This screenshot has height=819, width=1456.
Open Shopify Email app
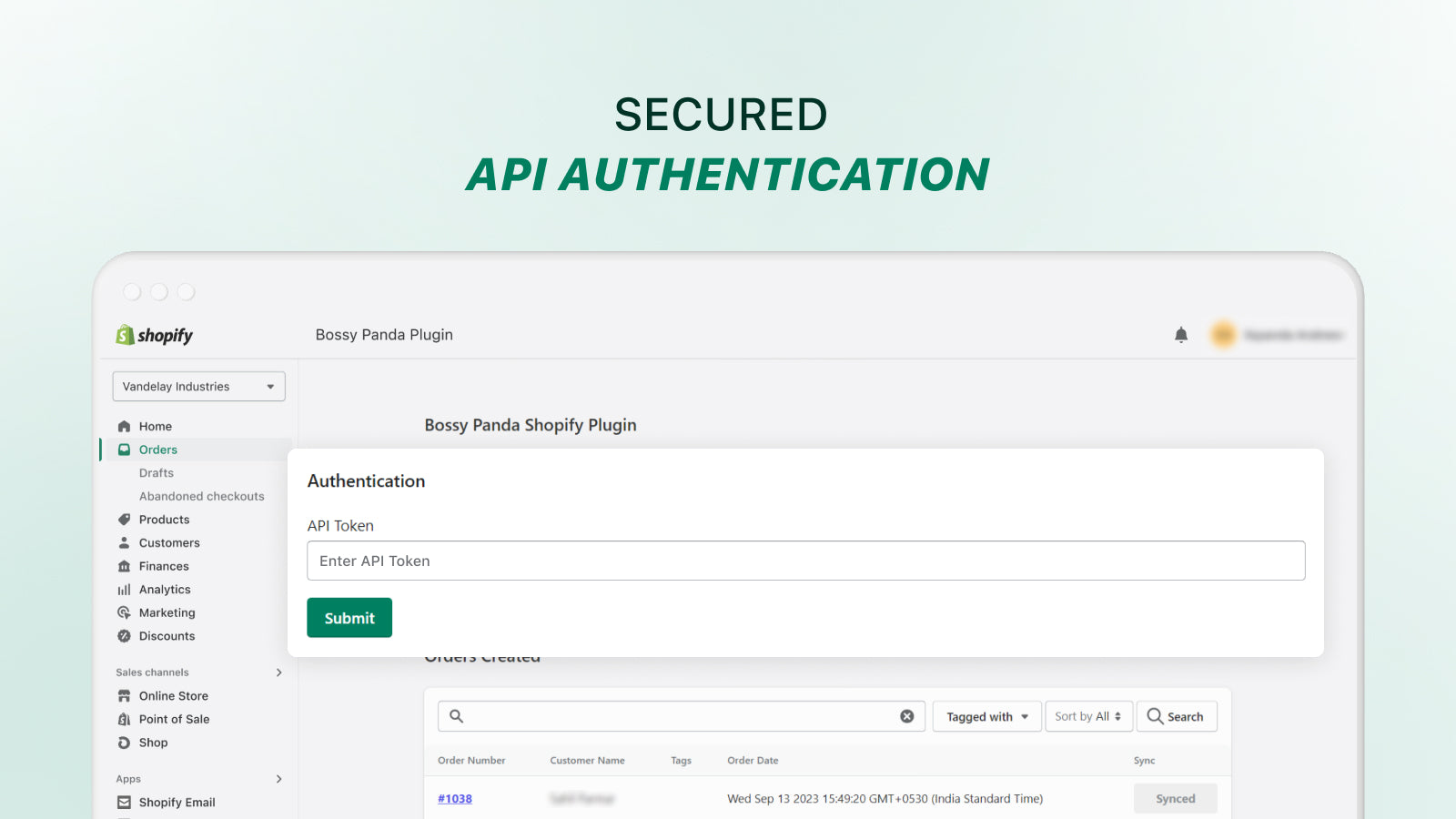coord(177,803)
